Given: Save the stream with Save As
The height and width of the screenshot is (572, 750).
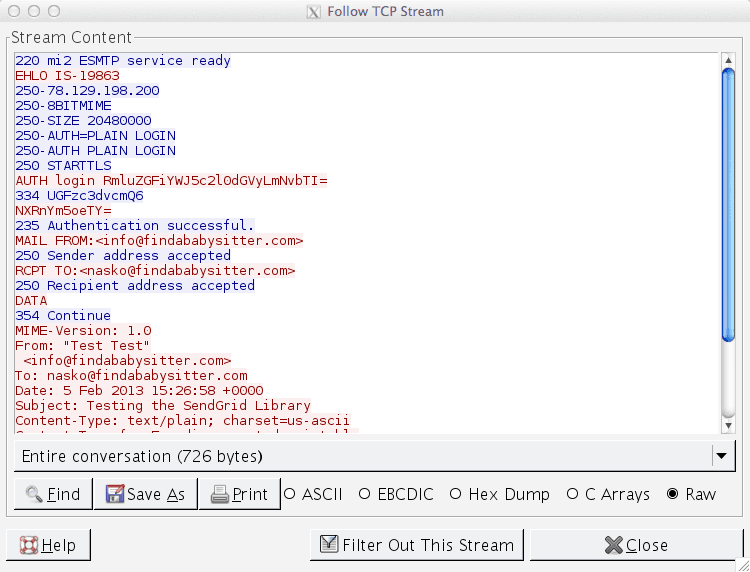Looking at the screenshot, I should click(145, 494).
